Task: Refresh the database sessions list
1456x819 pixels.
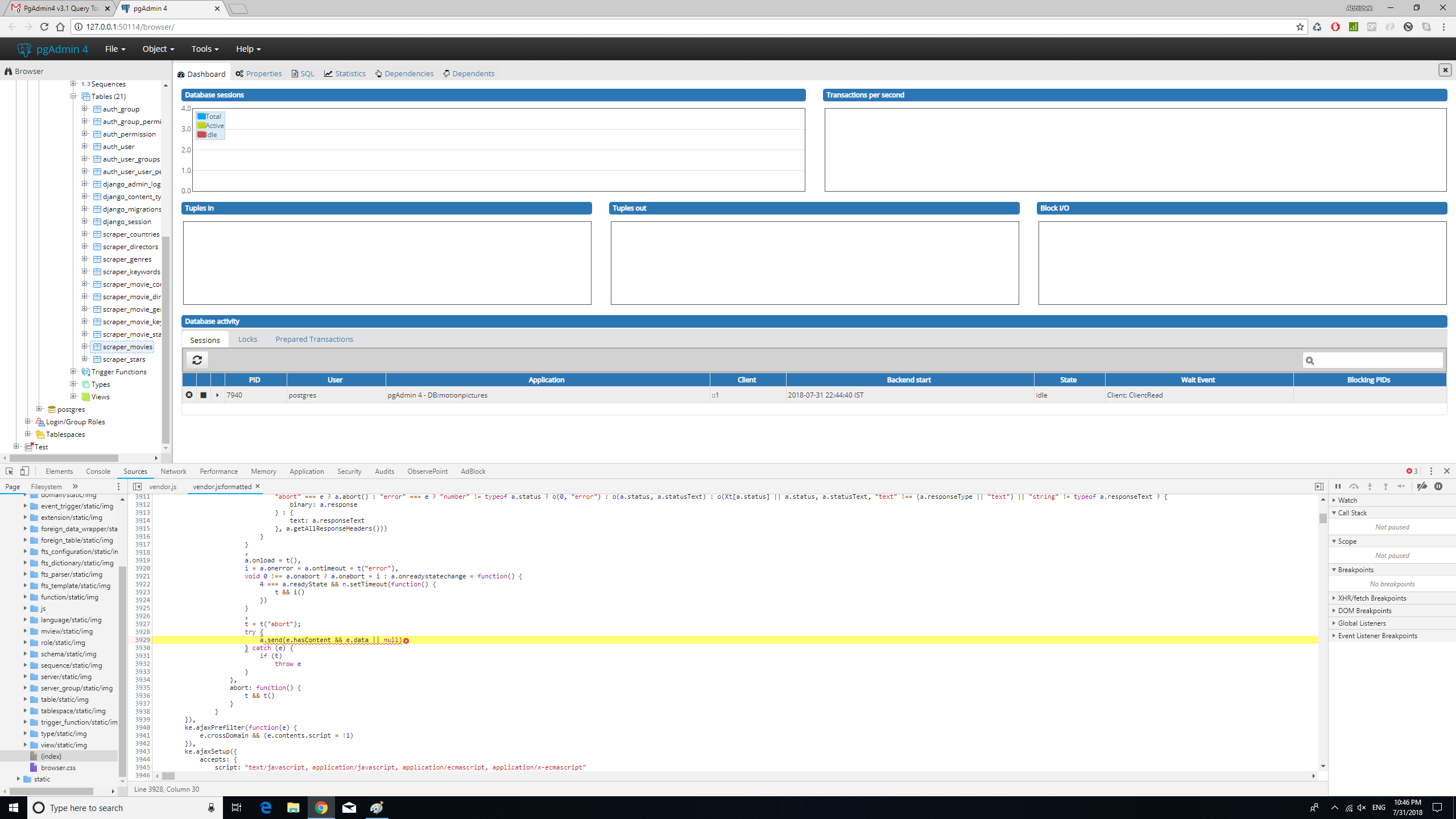Action: coord(197,360)
